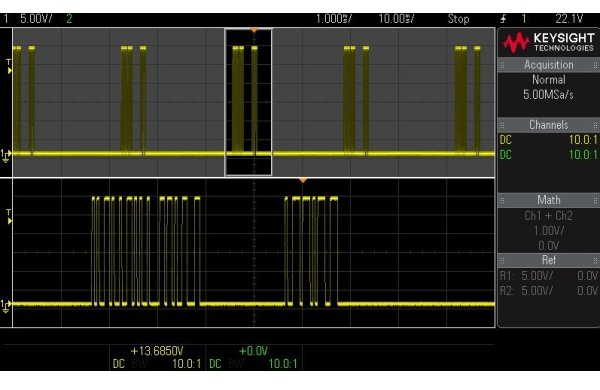Click the R2 reference row
600x390 pixels.
click(548, 291)
